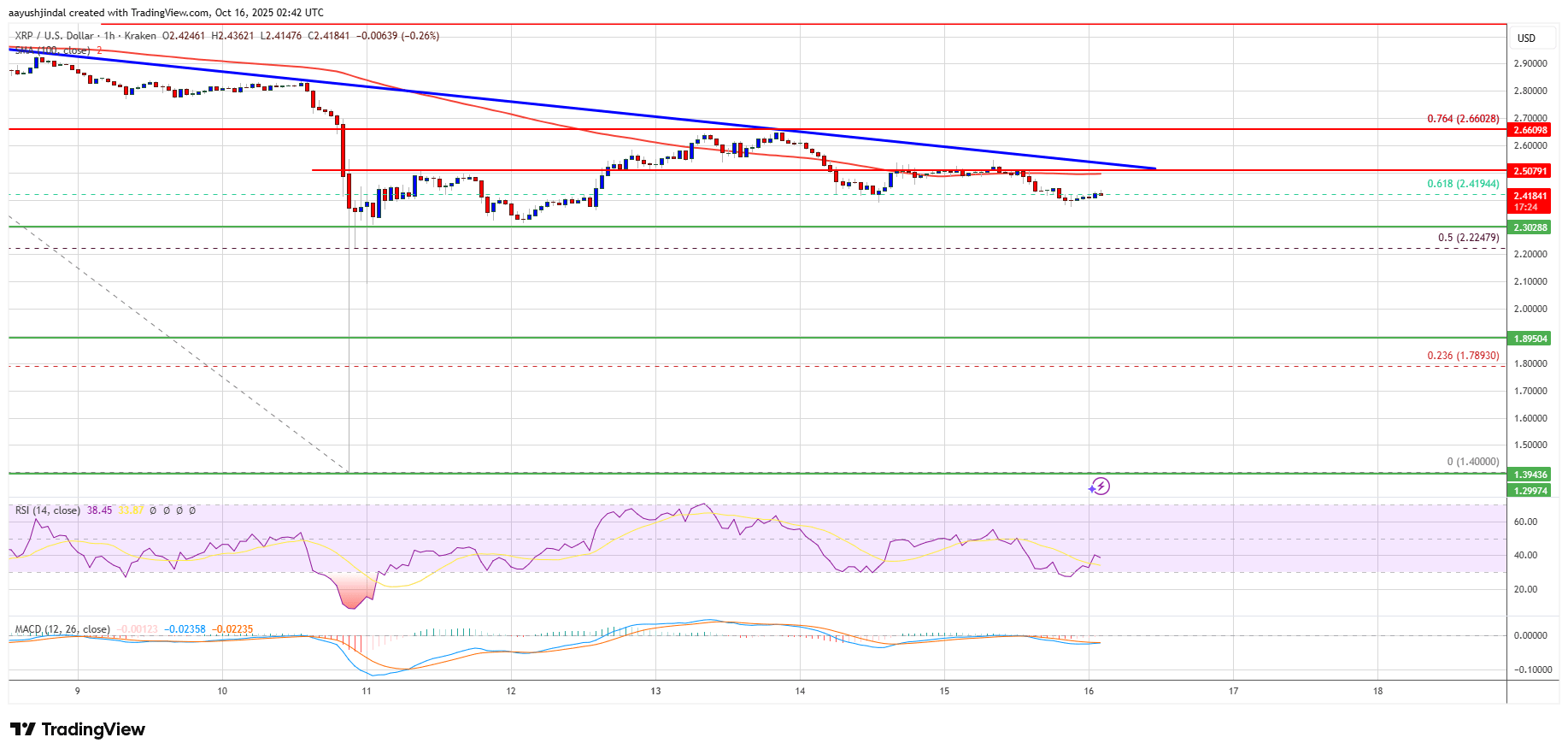Select the SMA (100, close) indicator legend

point(53,50)
